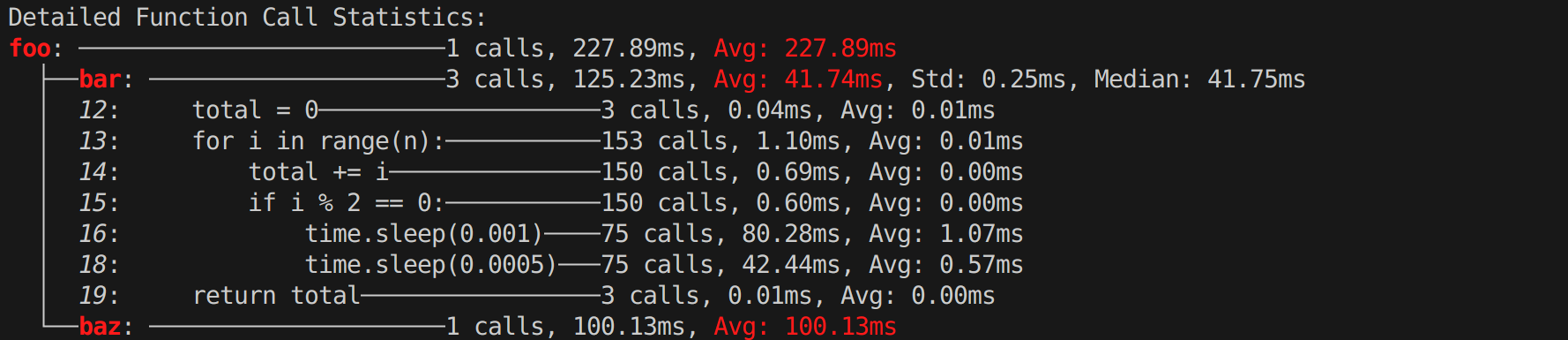Click the red 'Avg: 100.13ms' value

(805, 327)
